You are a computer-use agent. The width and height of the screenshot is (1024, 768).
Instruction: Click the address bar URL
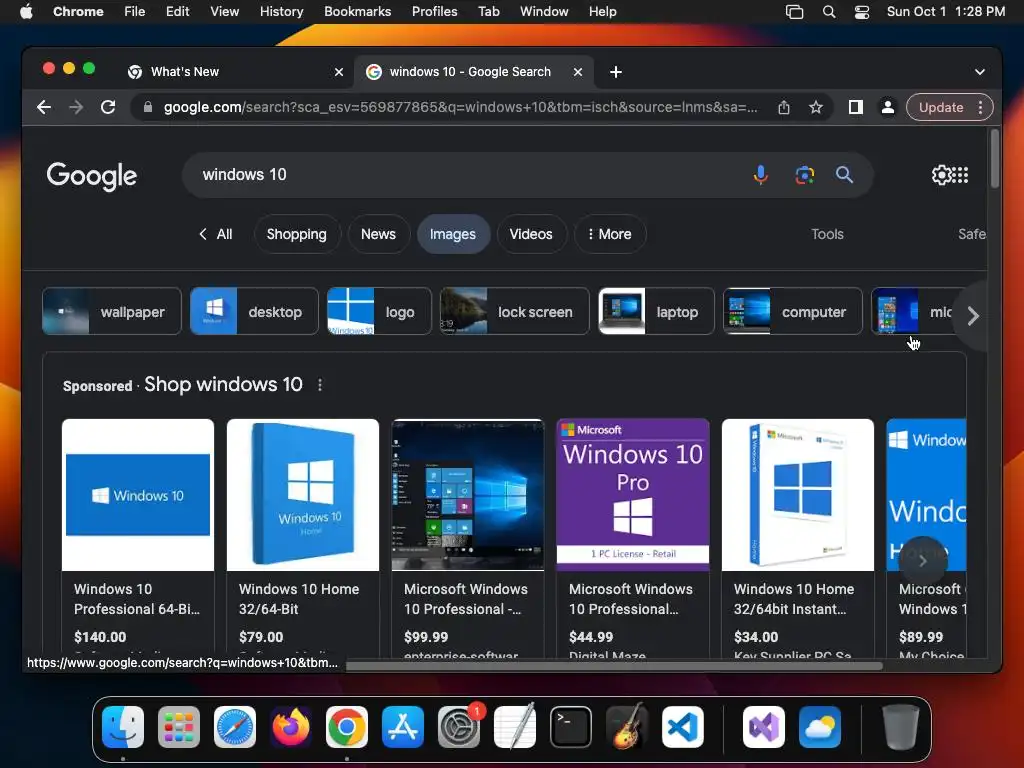460,107
